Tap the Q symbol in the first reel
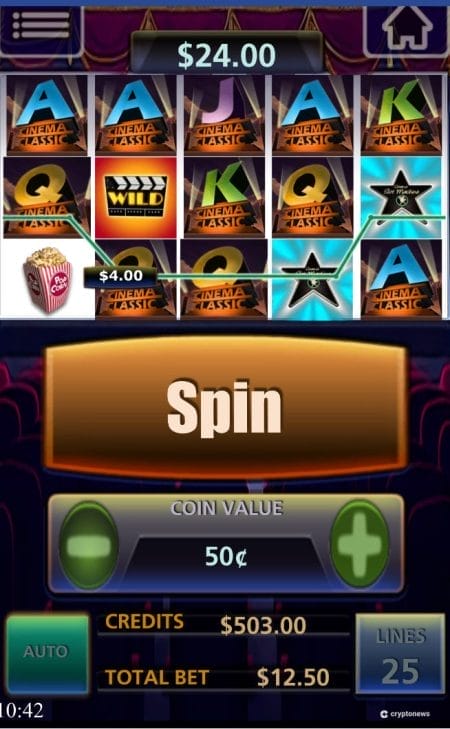450x729 pixels. 47,197
